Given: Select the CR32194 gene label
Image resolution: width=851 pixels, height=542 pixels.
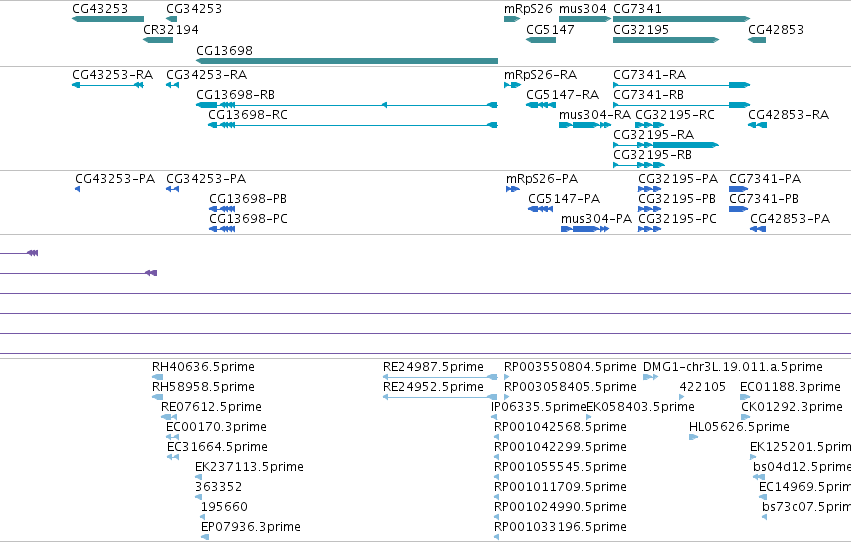Looking at the screenshot, I should (x=171, y=29).
